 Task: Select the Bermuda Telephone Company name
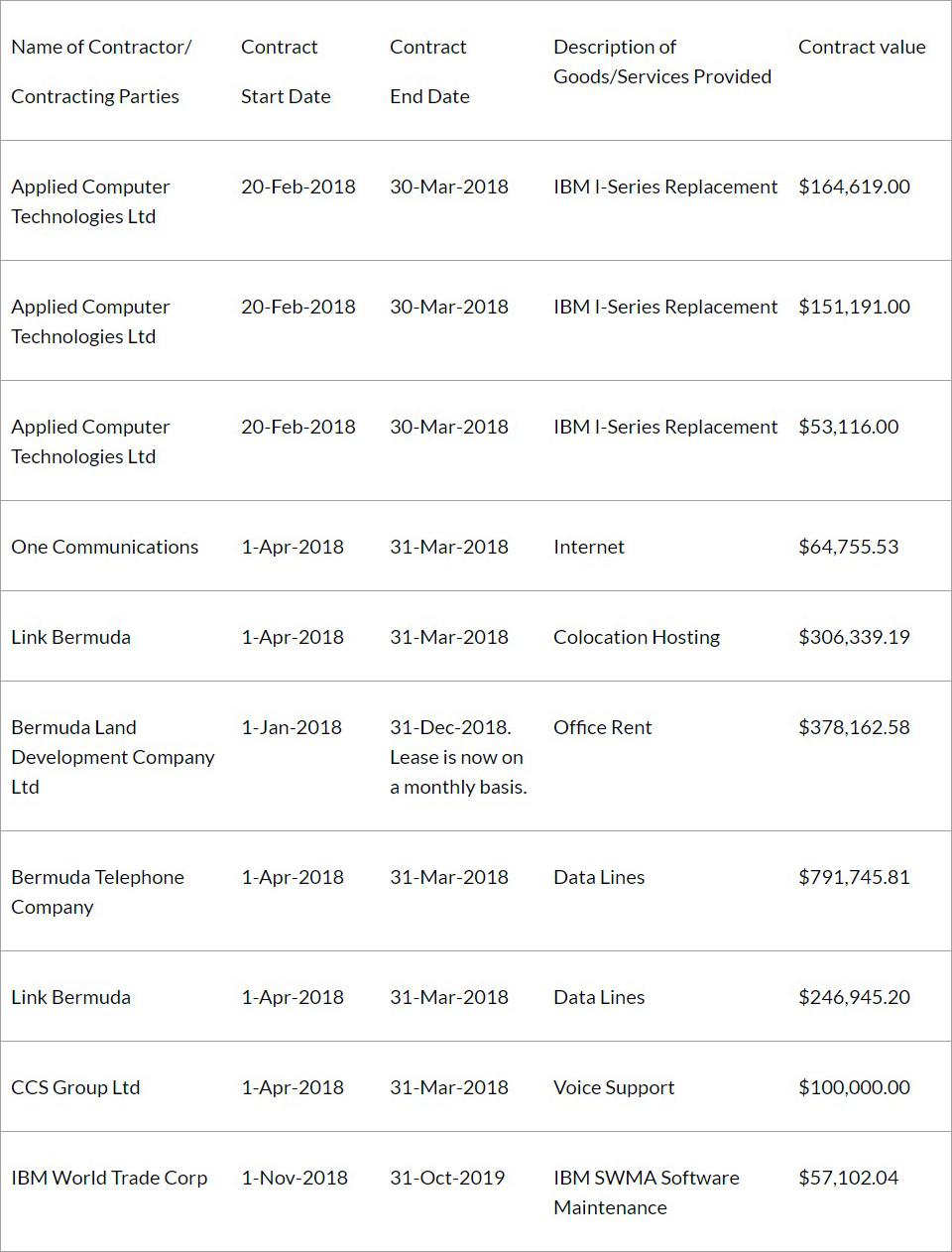[97, 892]
